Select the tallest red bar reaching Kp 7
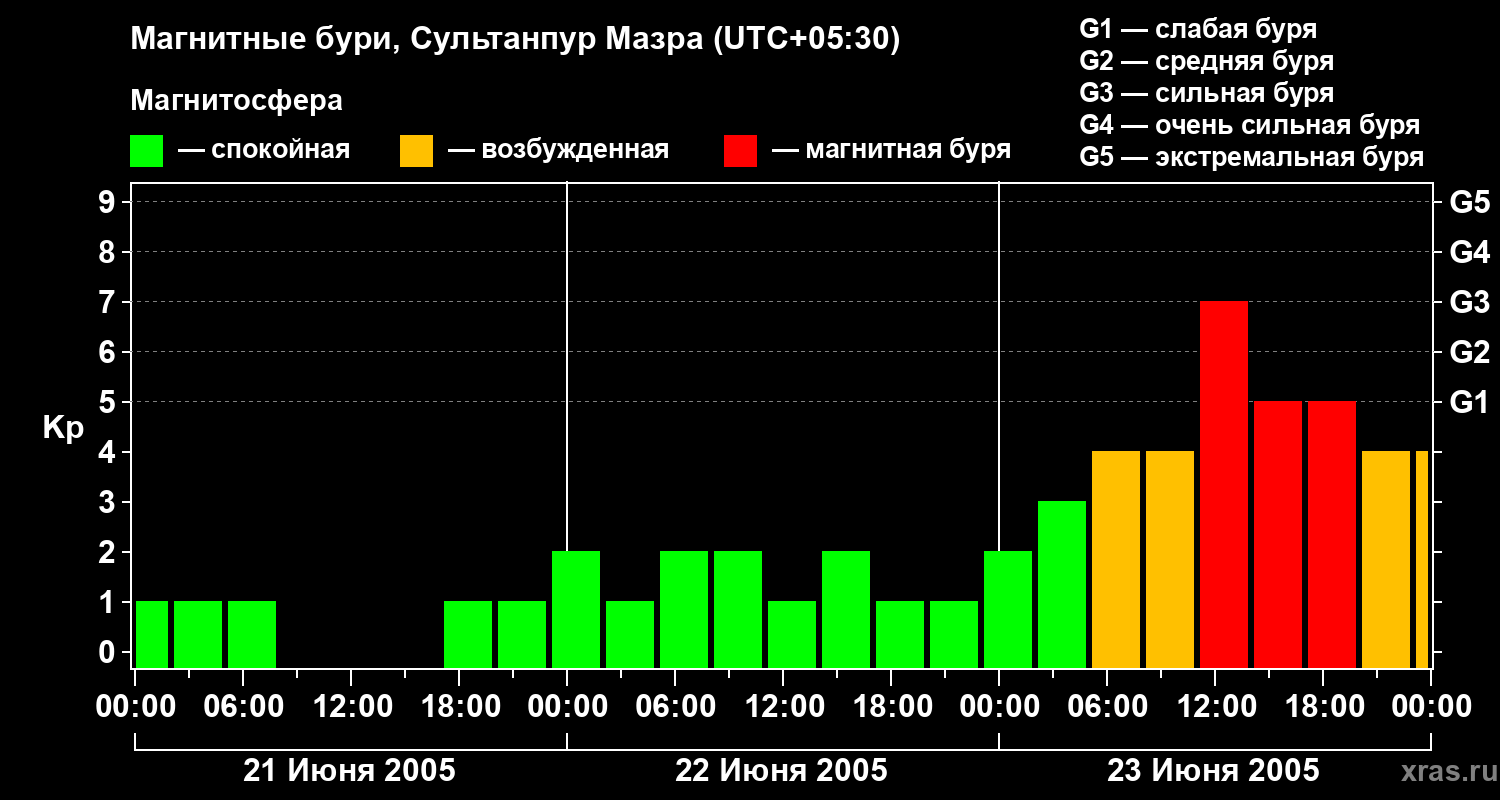 (1224, 484)
